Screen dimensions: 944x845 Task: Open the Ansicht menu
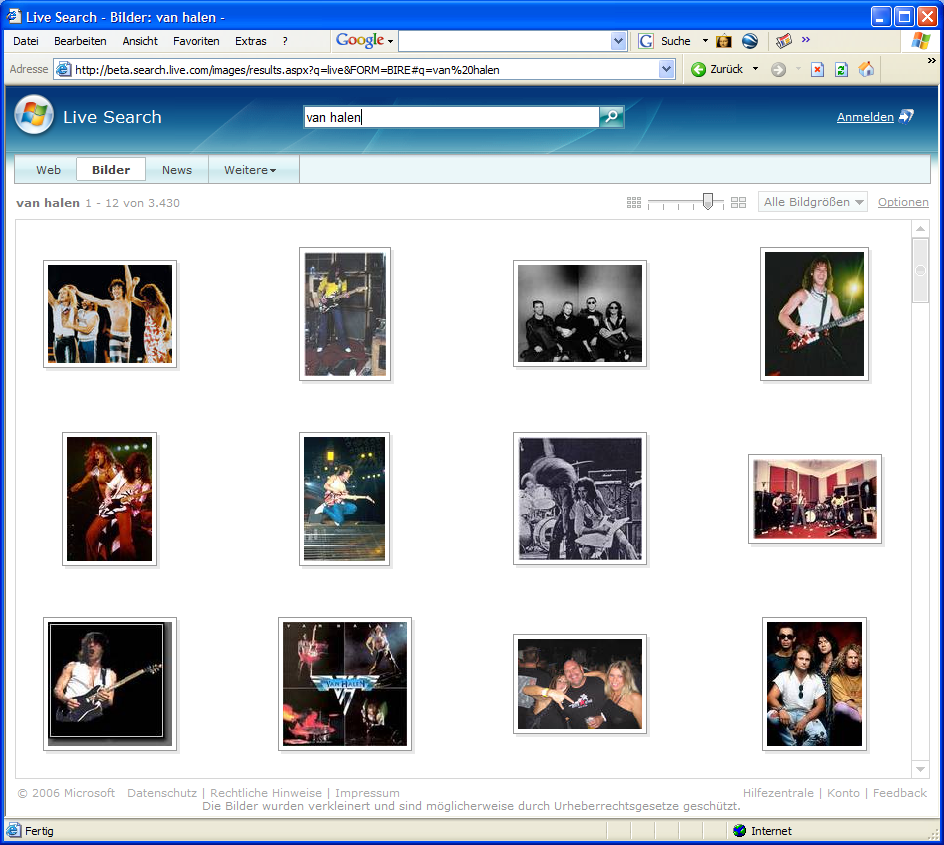[140, 41]
